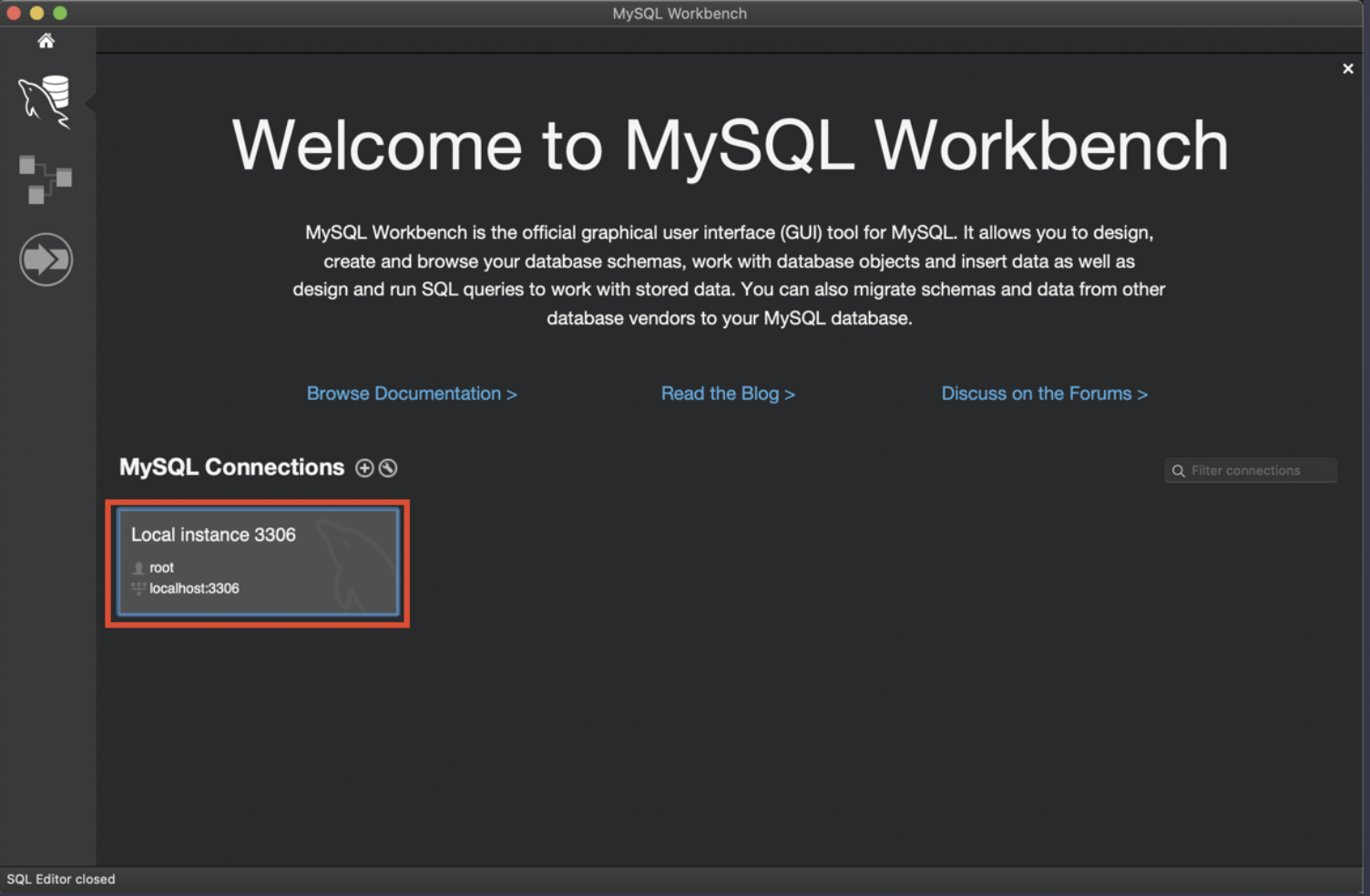Open the Models sidebar icon
This screenshot has height=896, width=1370.
(46, 179)
